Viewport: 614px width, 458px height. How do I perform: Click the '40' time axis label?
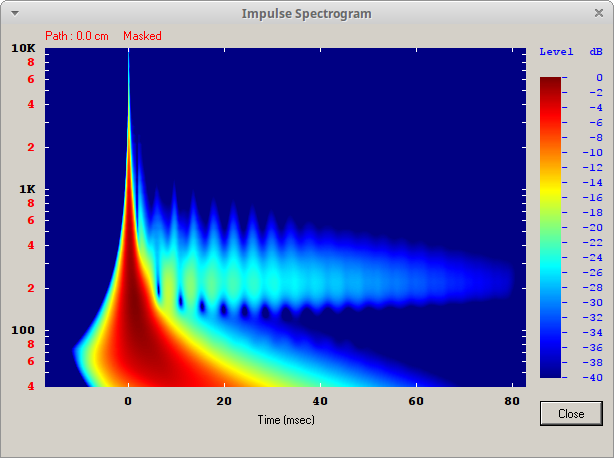(x=320, y=401)
